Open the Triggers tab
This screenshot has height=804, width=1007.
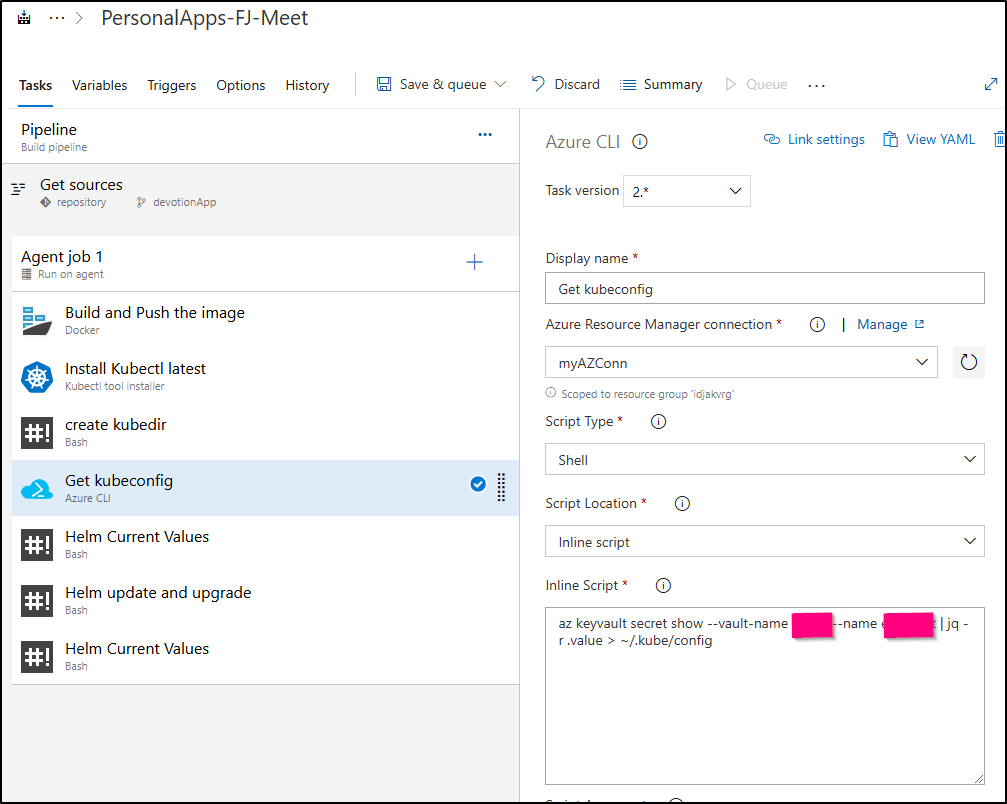(171, 85)
